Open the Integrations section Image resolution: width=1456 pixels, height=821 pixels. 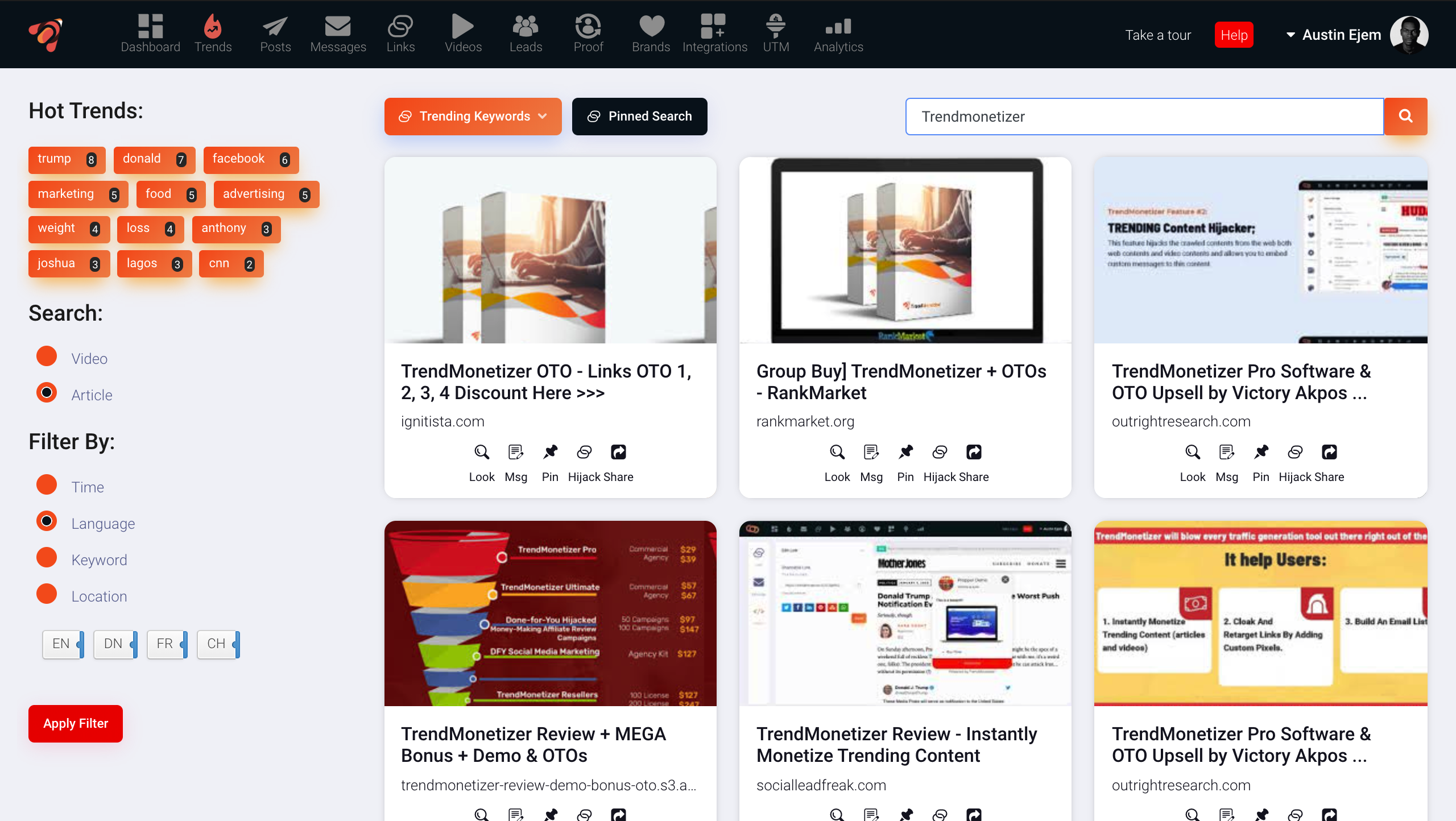click(x=714, y=34)
